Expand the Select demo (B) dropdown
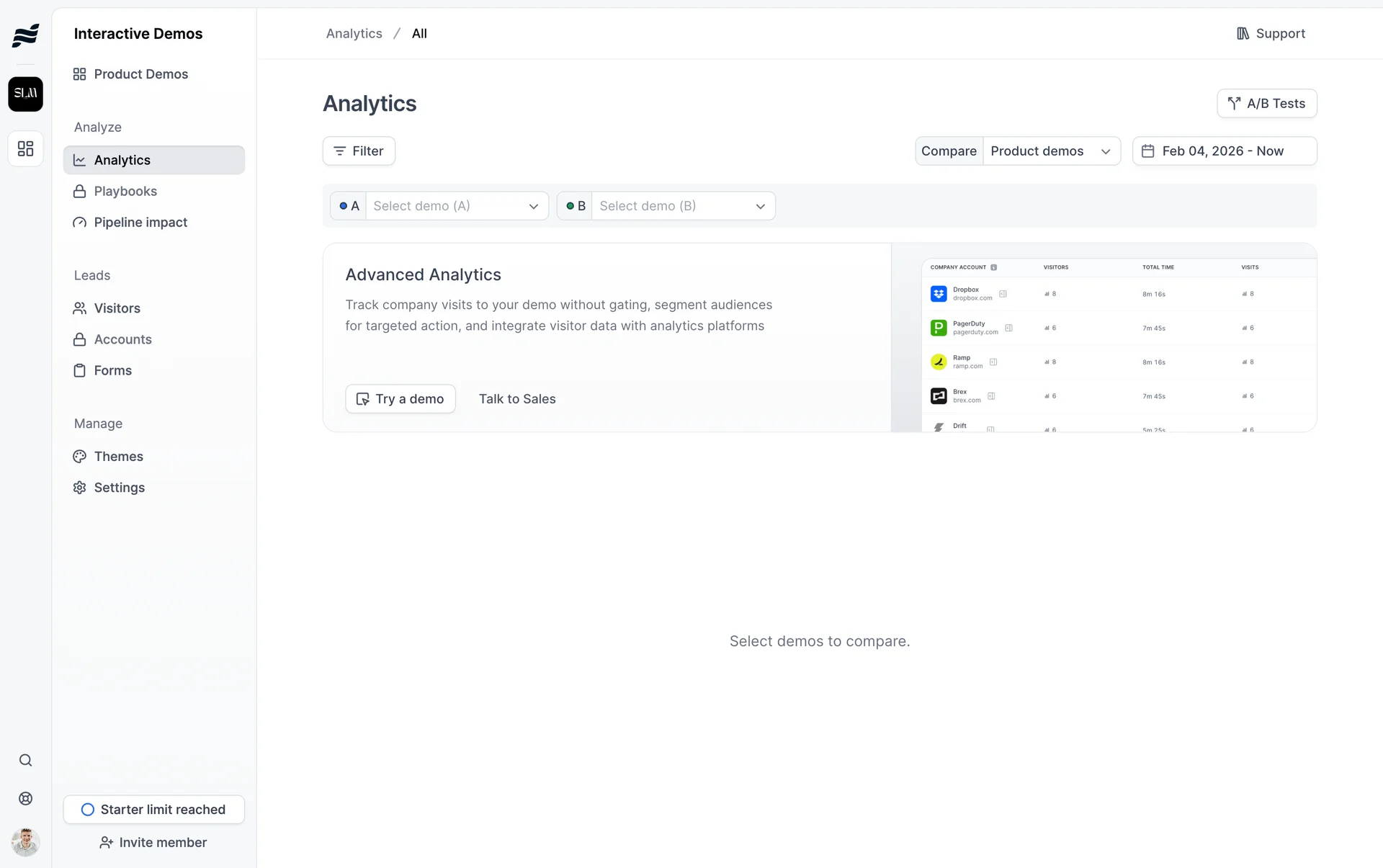 click(683, 206)
